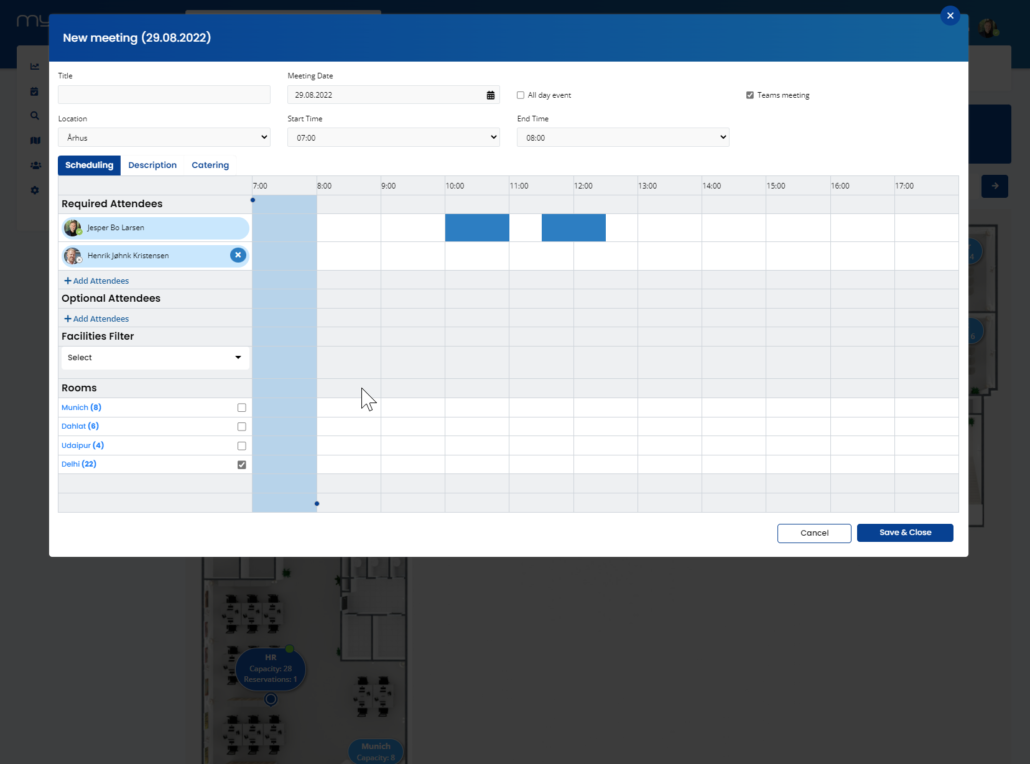Uncheck the Delhi room checkbox
This screenshot has height=764, width=1030.
(x=242, y=464)
